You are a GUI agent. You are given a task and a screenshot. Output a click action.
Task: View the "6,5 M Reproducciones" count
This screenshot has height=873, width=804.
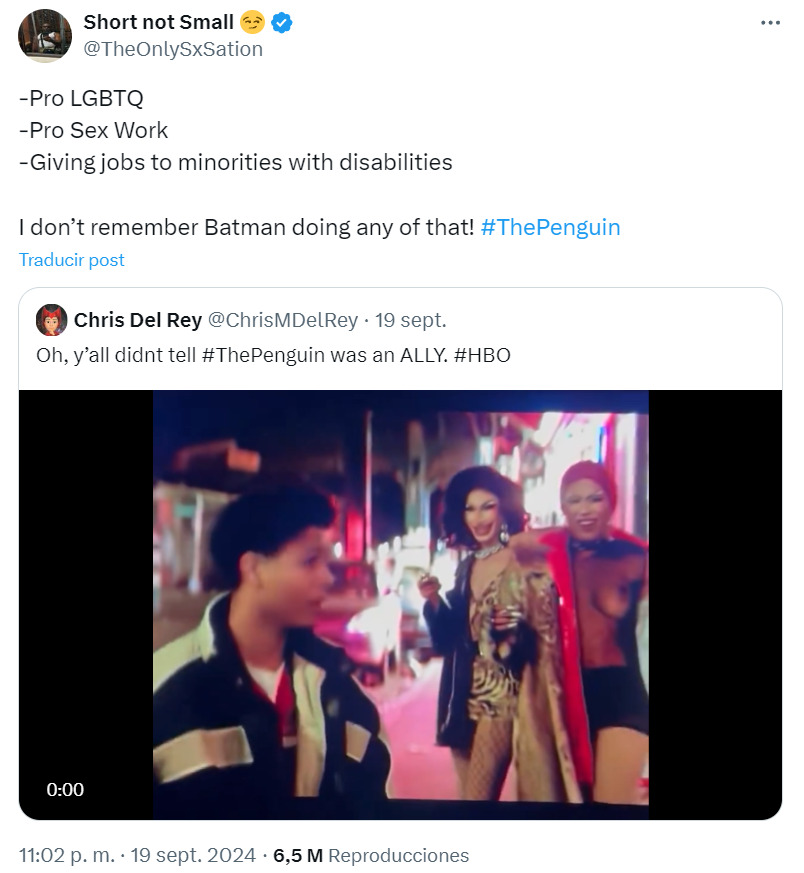click(371, 856)
